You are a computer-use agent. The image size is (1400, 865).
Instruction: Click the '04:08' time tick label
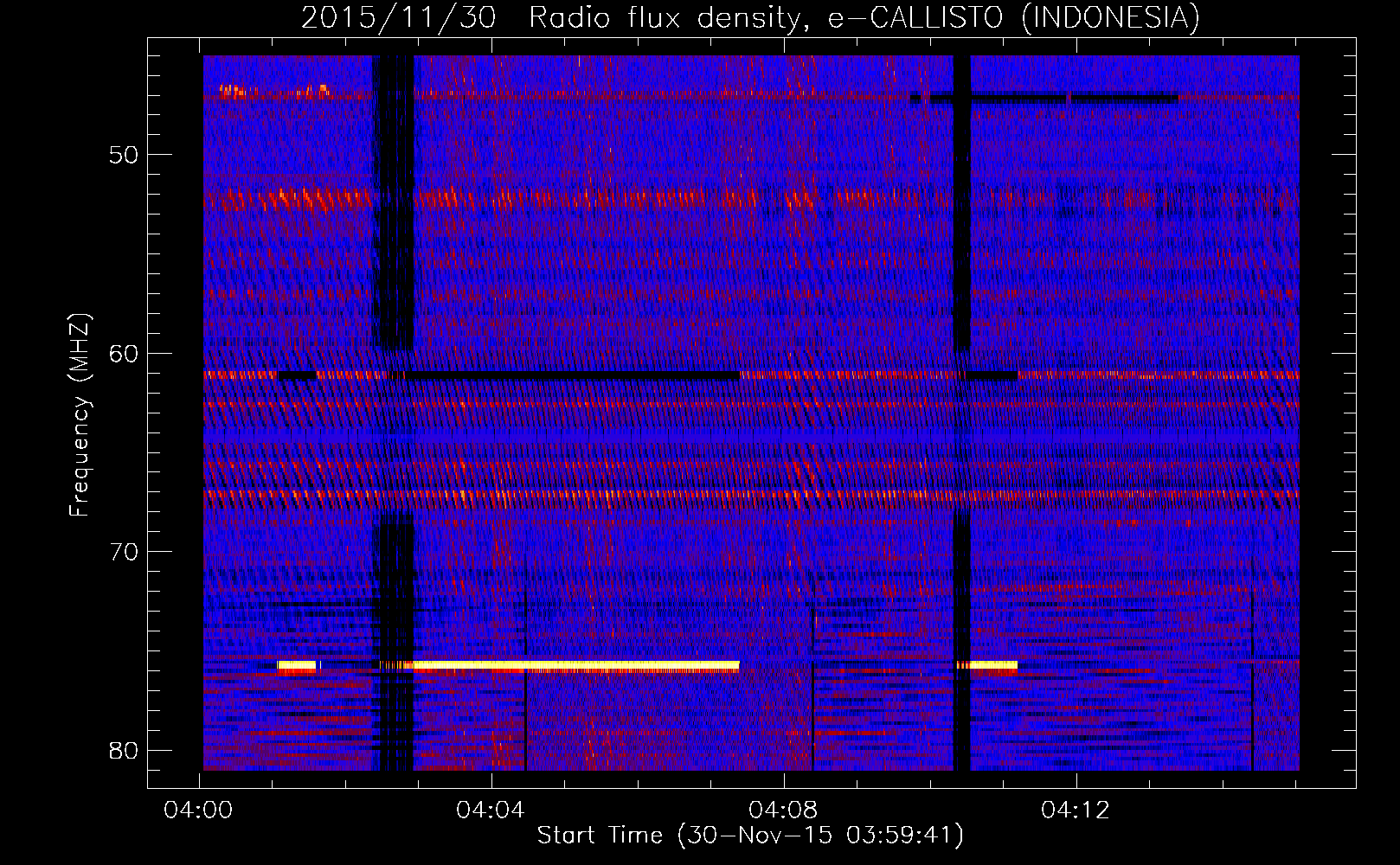[x=783, y=811]
